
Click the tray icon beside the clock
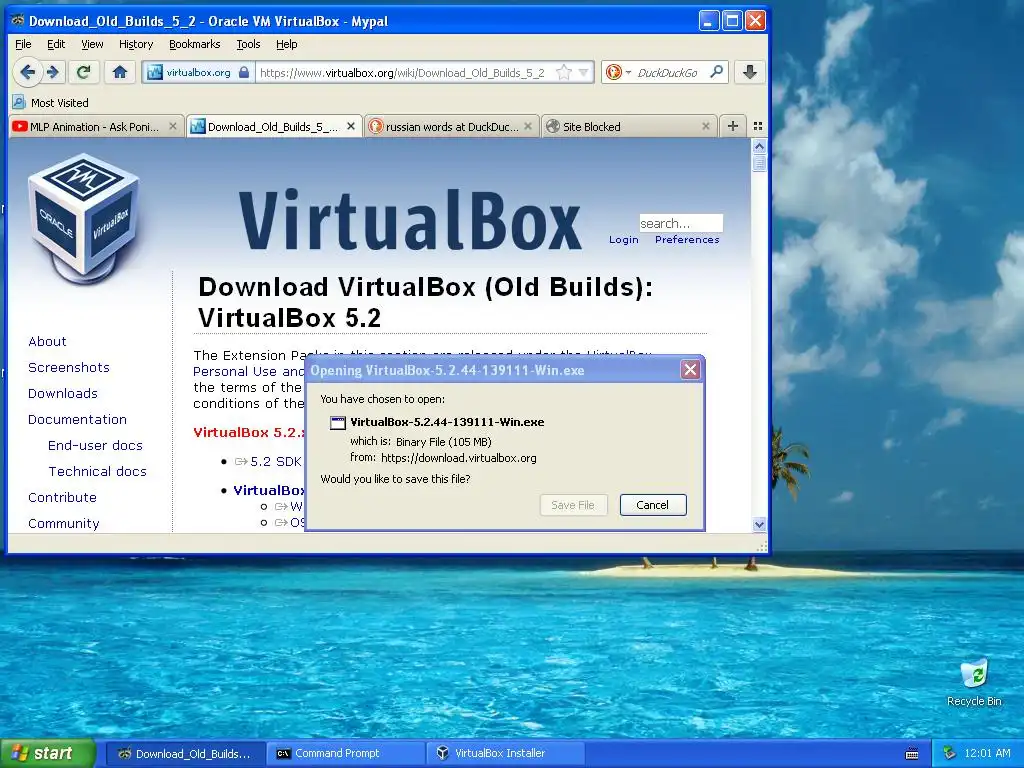coord(950,753)
